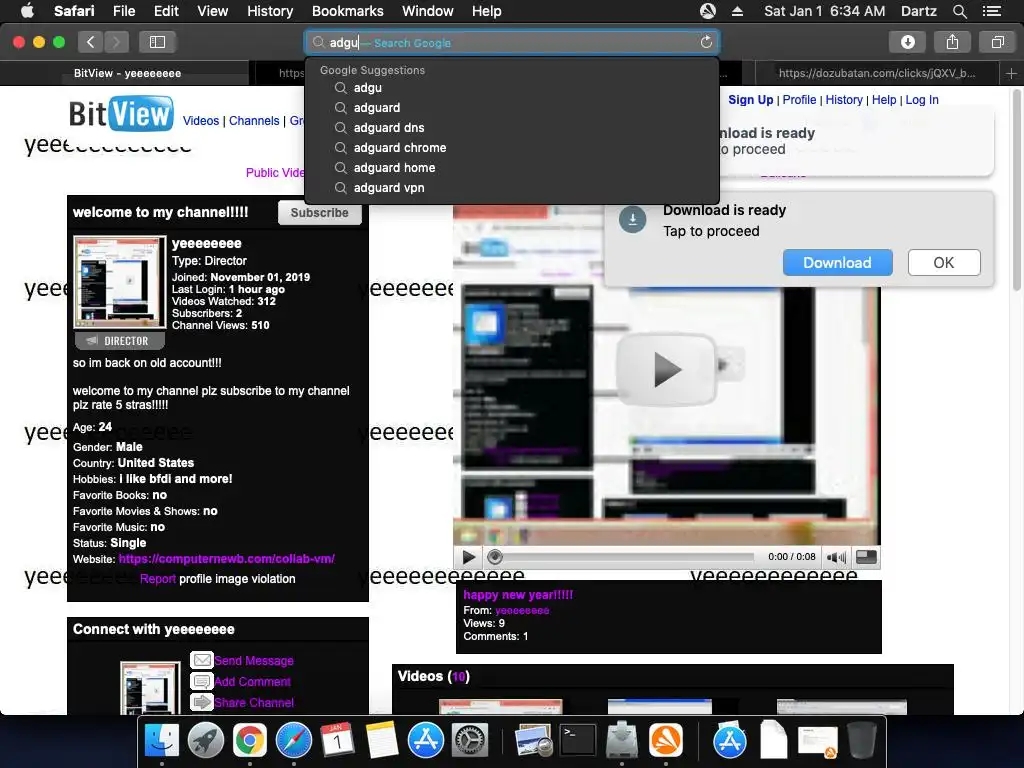Click the eject icon in menu bar
Screen dimensions: 1024x768
pyautogui.click(x=737, y=11)
